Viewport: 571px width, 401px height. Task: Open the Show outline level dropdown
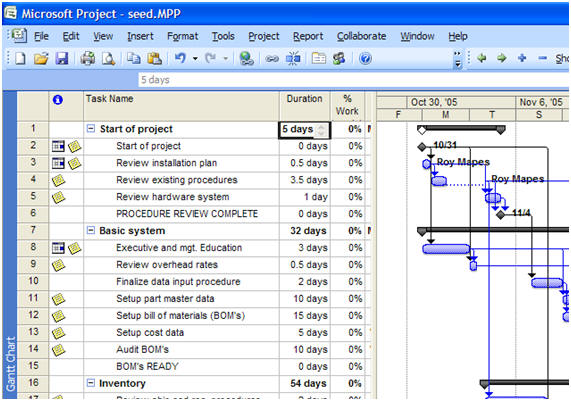563,58
